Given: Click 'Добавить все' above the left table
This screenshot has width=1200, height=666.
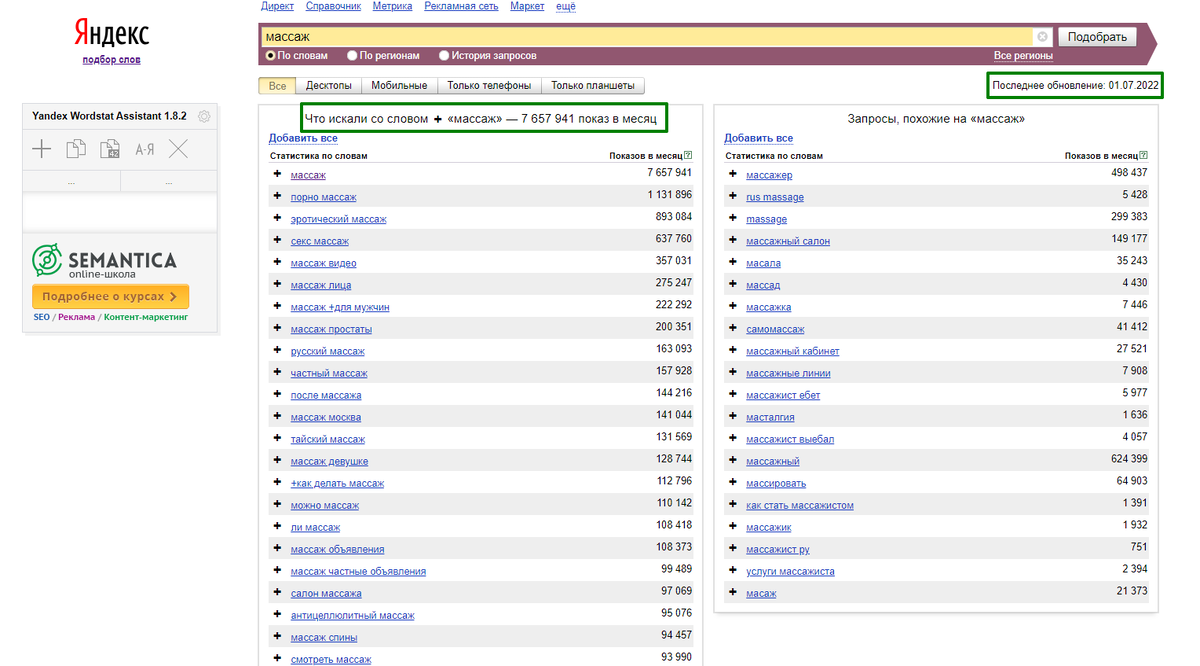Looking at the screenshot, I should [303, 138].
